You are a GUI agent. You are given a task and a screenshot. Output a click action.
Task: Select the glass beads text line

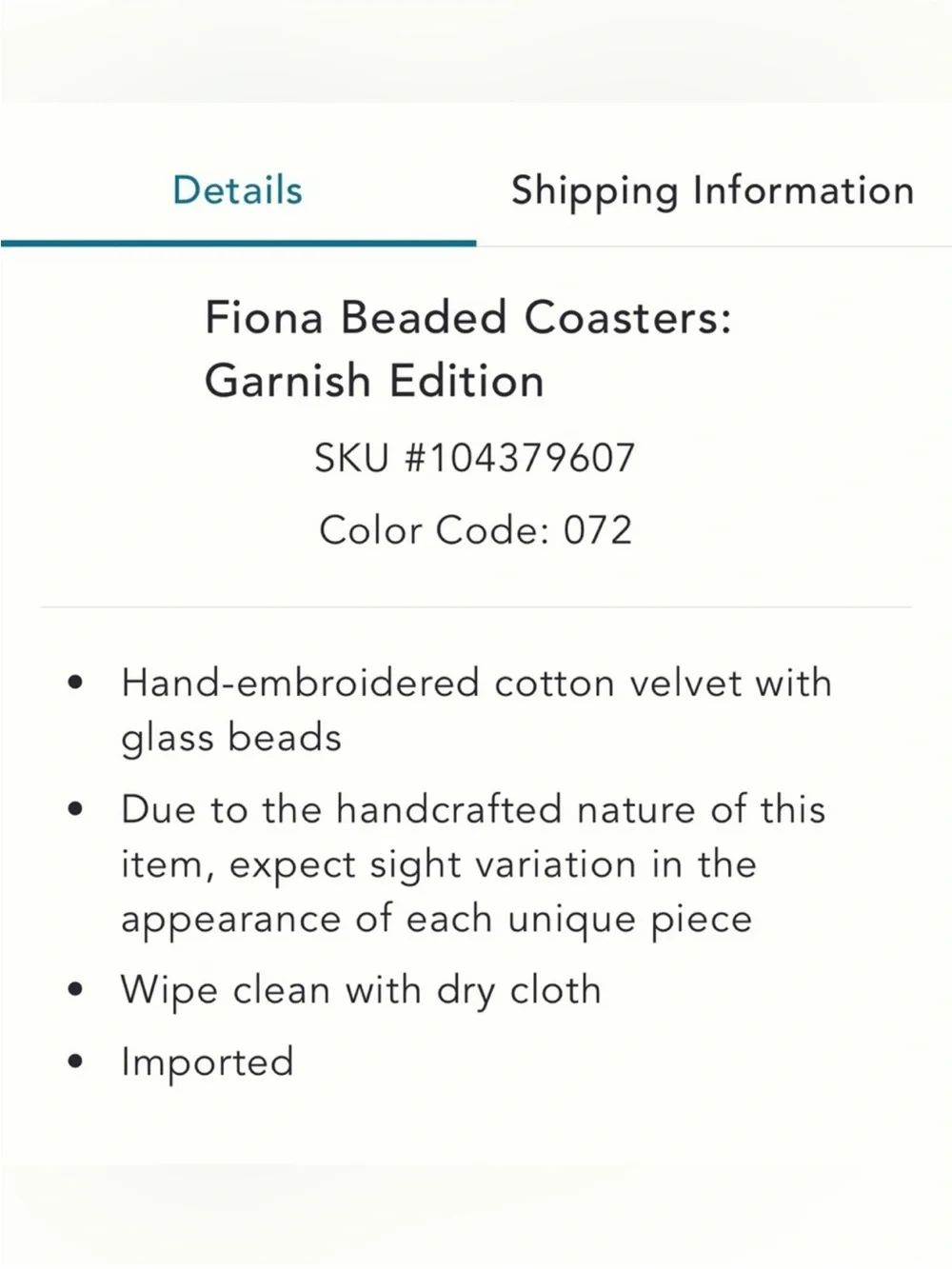[231, 739]
